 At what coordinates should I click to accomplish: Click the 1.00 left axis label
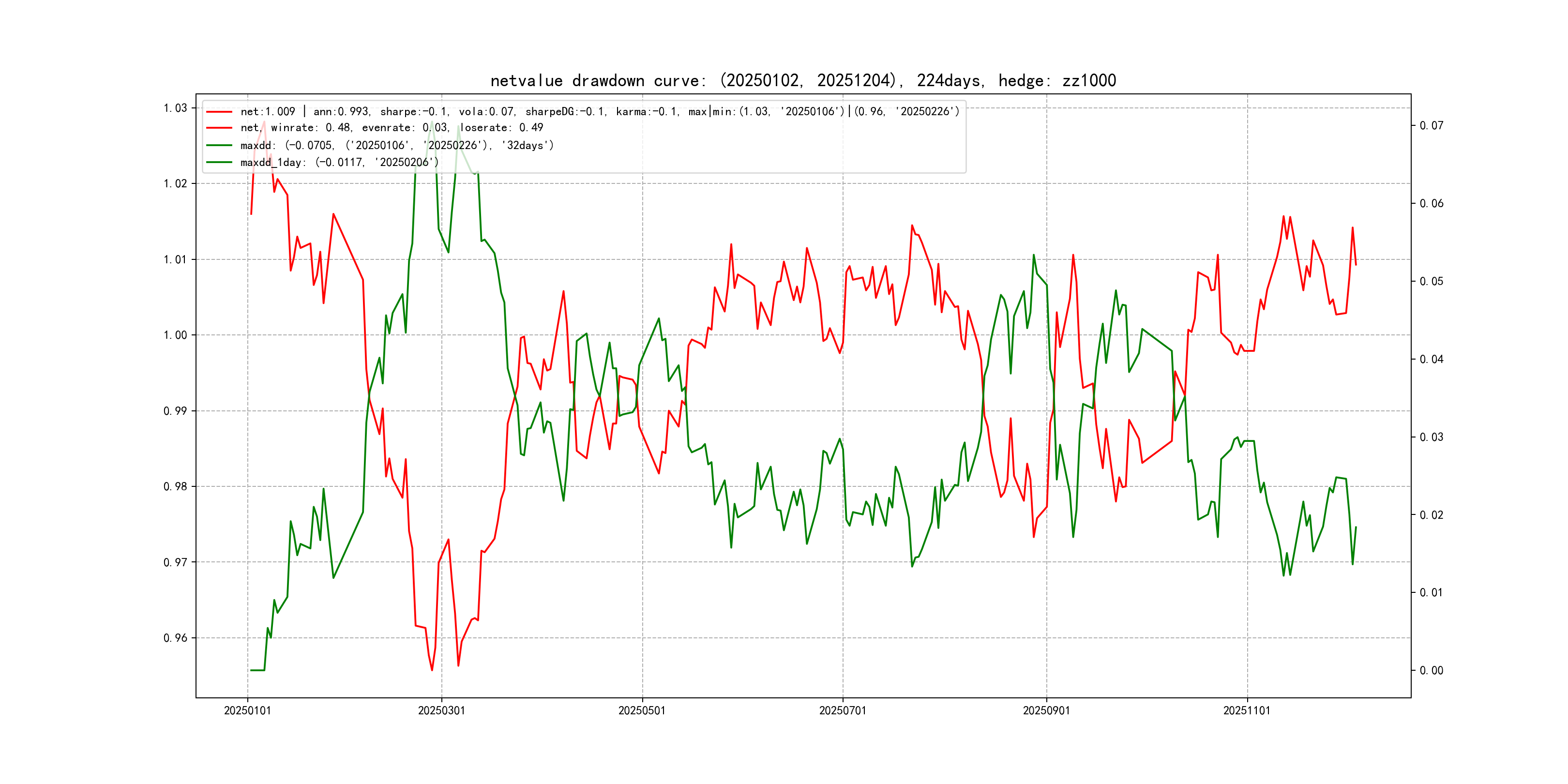175,335
